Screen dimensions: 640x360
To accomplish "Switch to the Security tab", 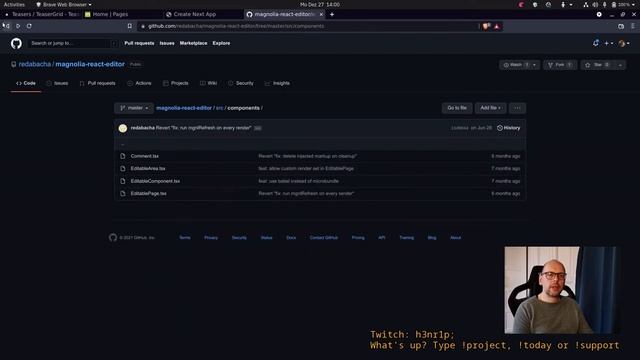I will pos(241,83).
